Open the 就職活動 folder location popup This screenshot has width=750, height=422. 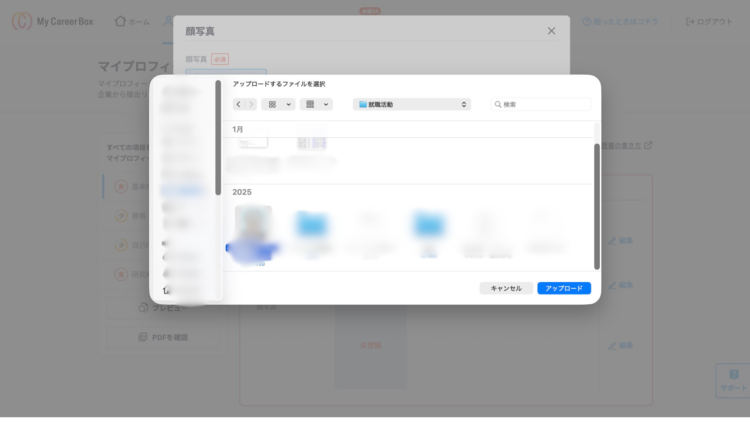pyautogui.click(x=412, y=104)
